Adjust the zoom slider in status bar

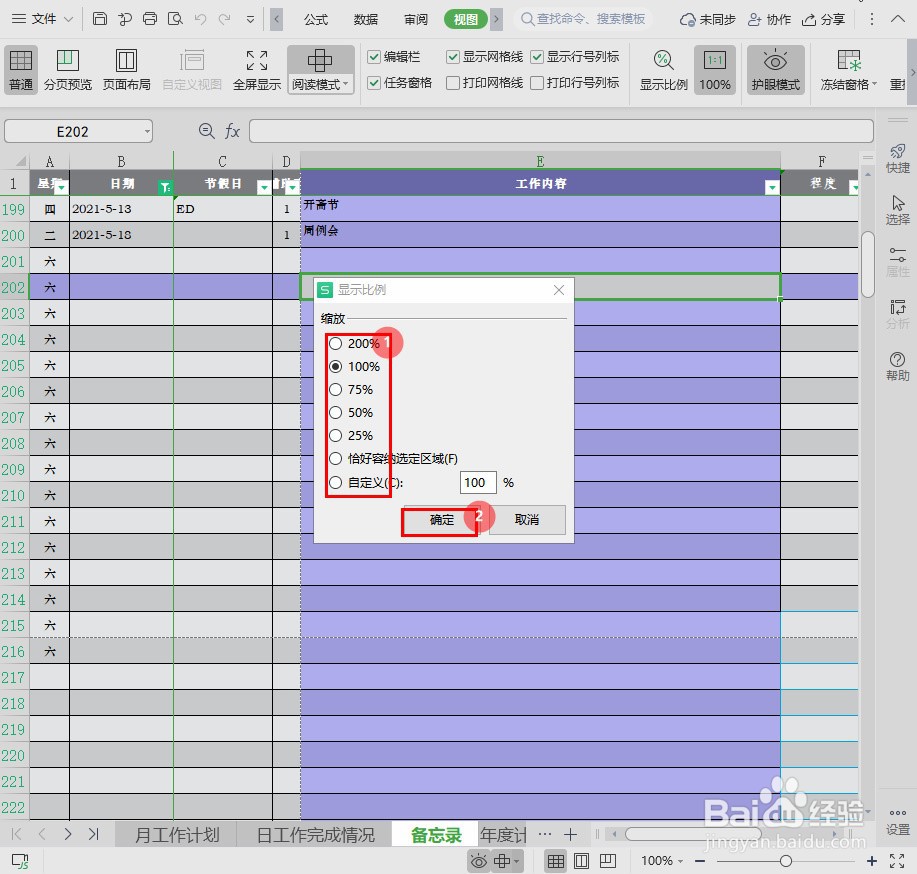[787, 860]
